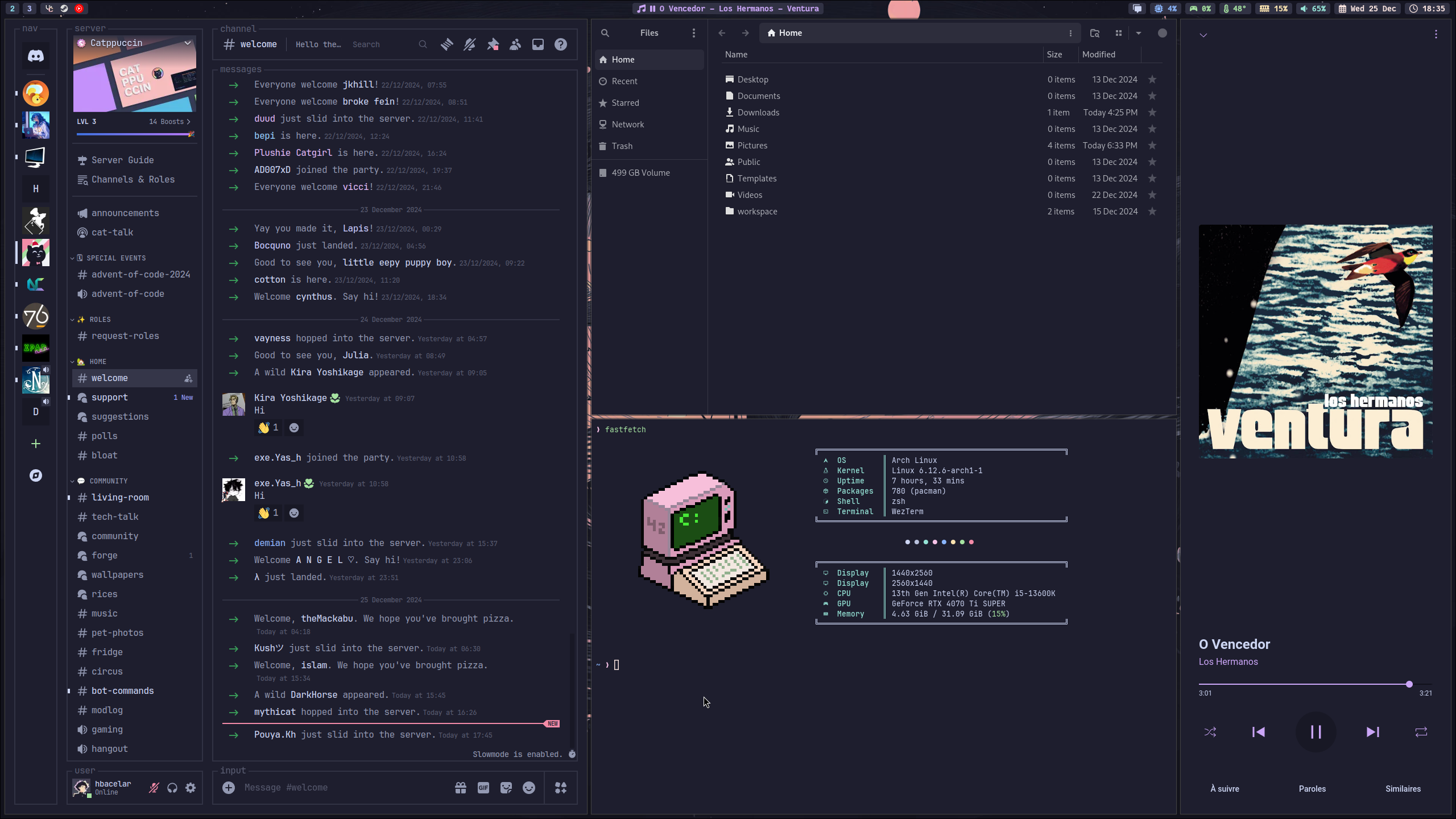
Task: Select Starred in Files sidebar
Action: tap(650, 103)
